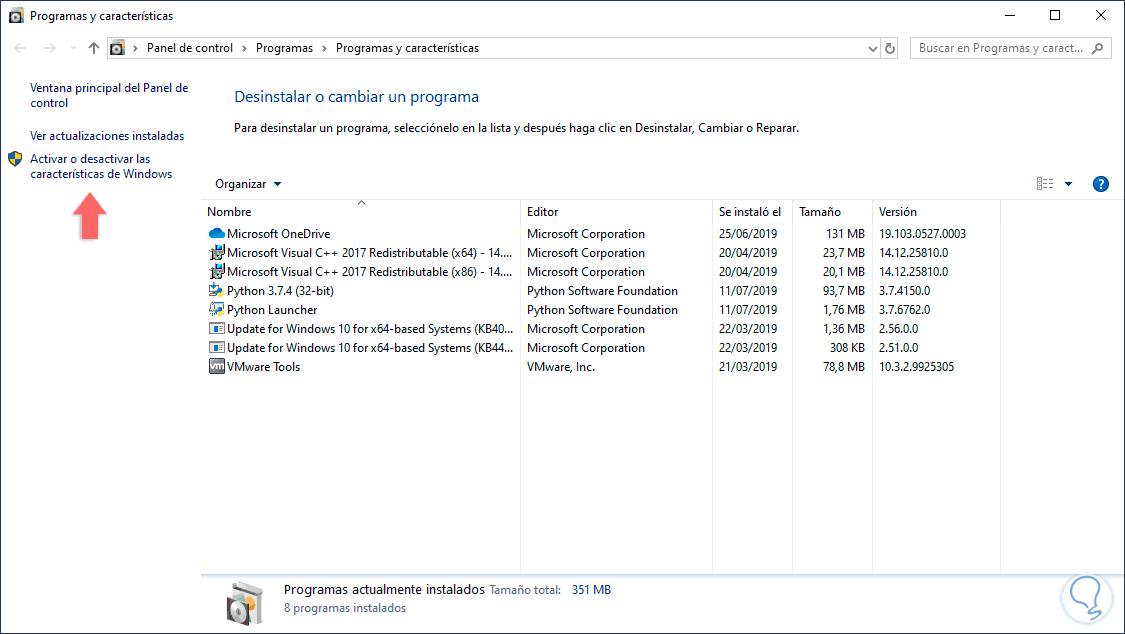
Task: Open Activar o desactivar las características de Windows
Action: point(101,166)
